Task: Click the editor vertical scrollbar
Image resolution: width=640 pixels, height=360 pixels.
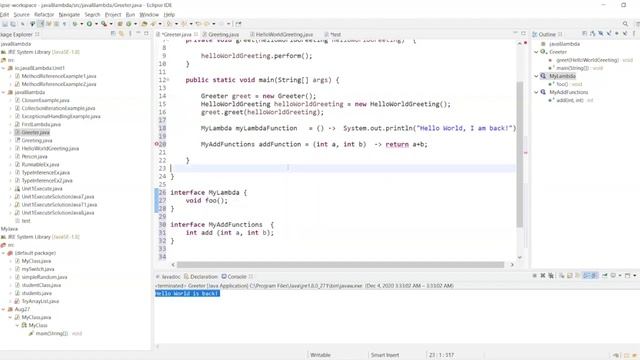Action: coord(520,154)
